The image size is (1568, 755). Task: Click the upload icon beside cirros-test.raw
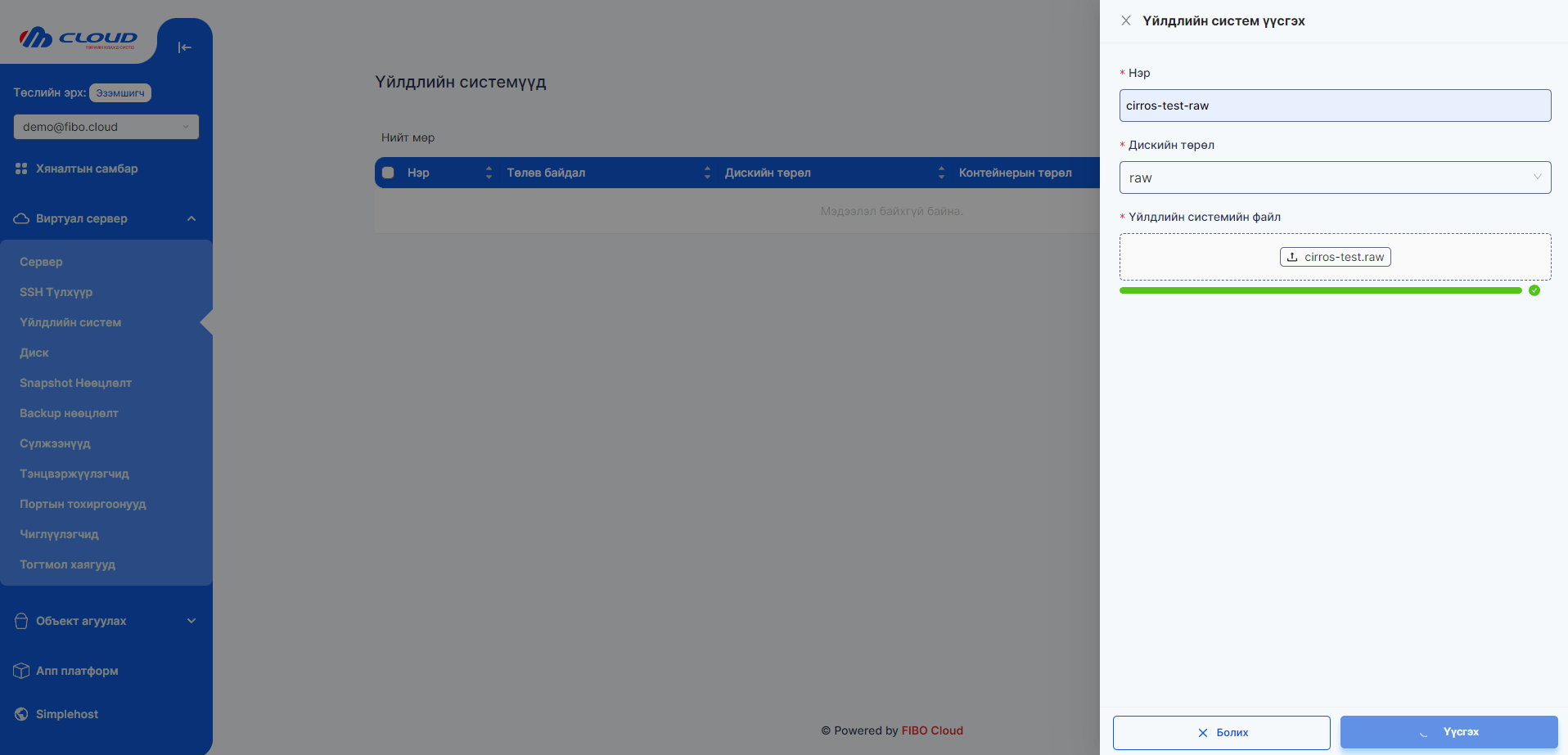[x=1292, y=257]
